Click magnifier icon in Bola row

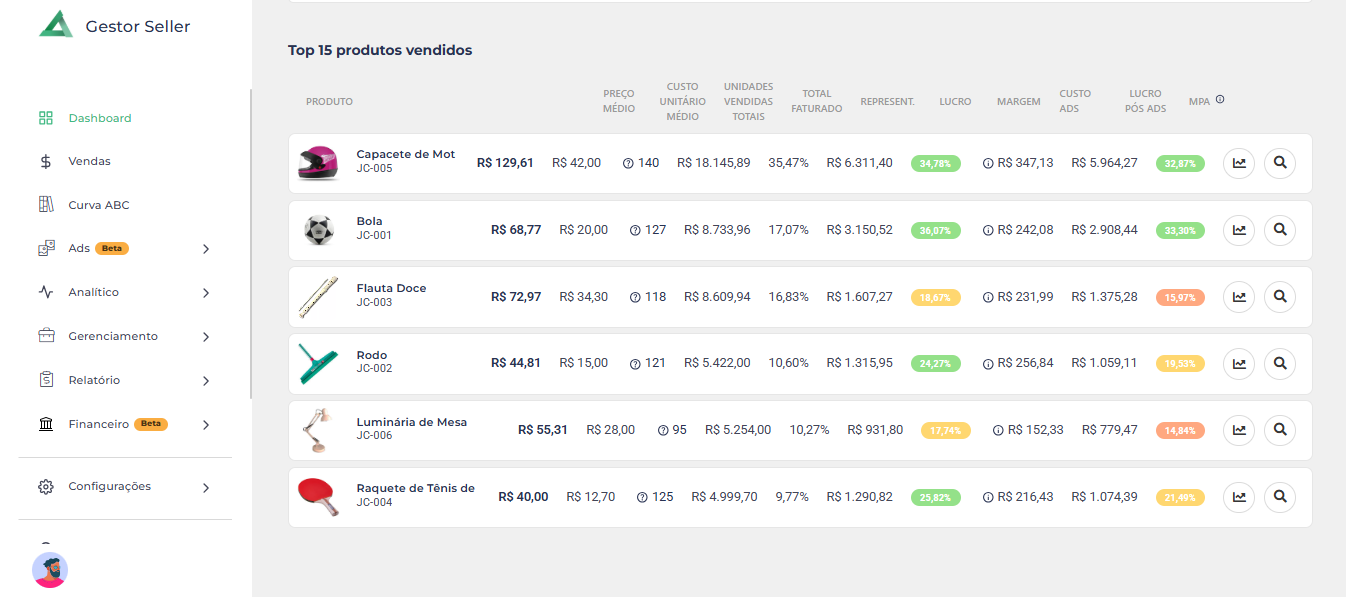(x=1279, y=230)
